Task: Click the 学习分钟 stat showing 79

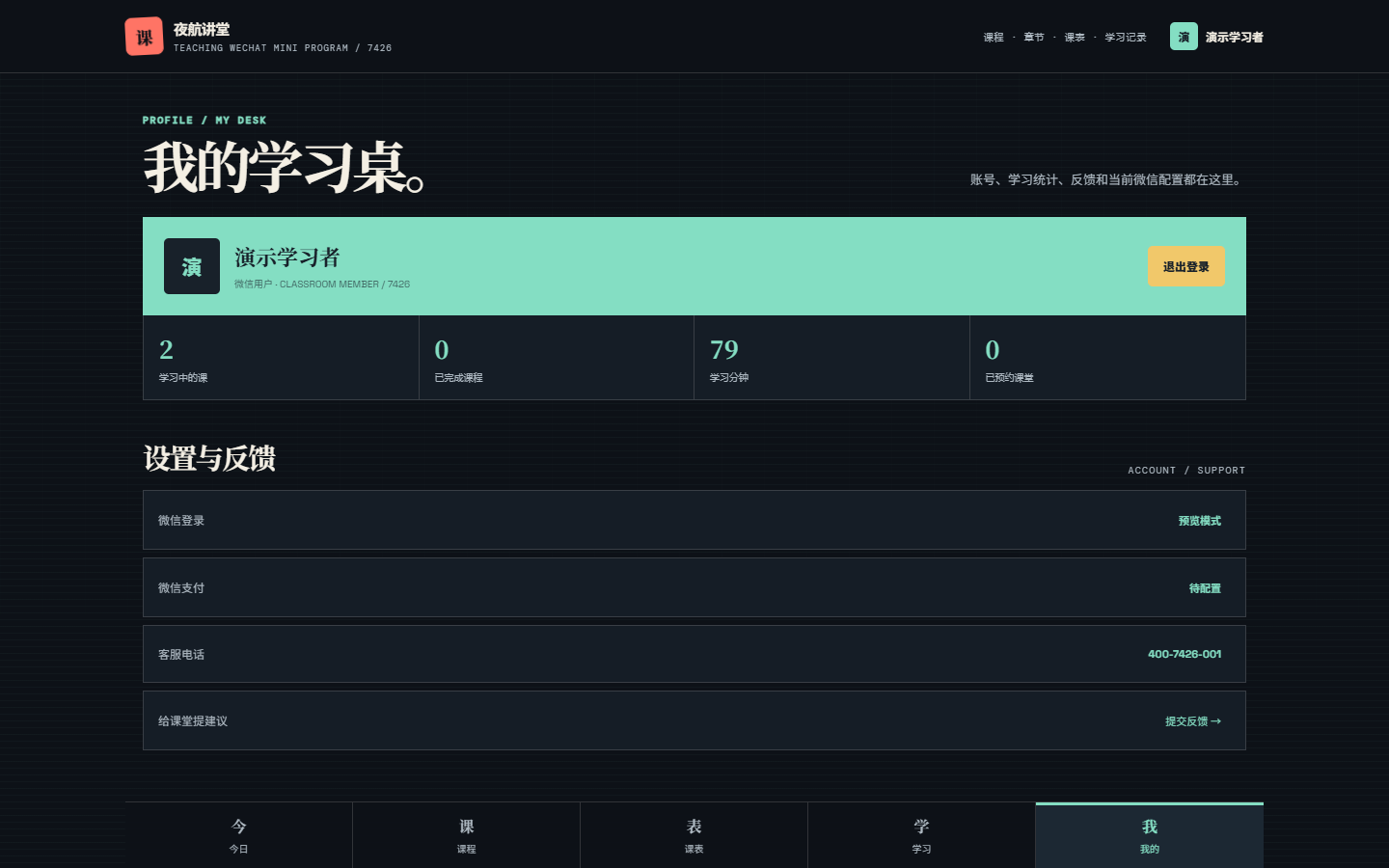Action: tap(831, 358)
